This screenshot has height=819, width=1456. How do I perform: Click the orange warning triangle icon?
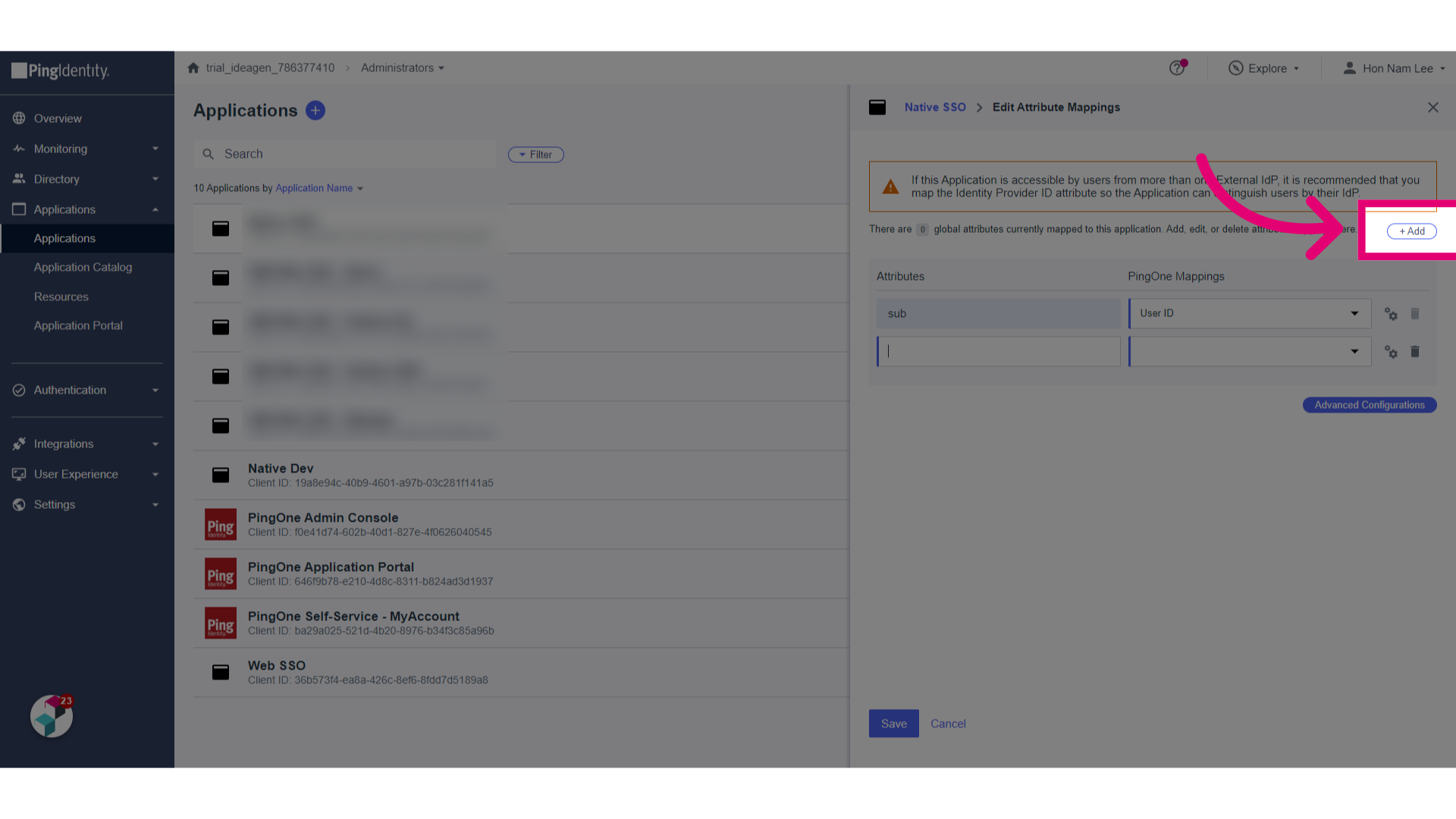point(890,187)
